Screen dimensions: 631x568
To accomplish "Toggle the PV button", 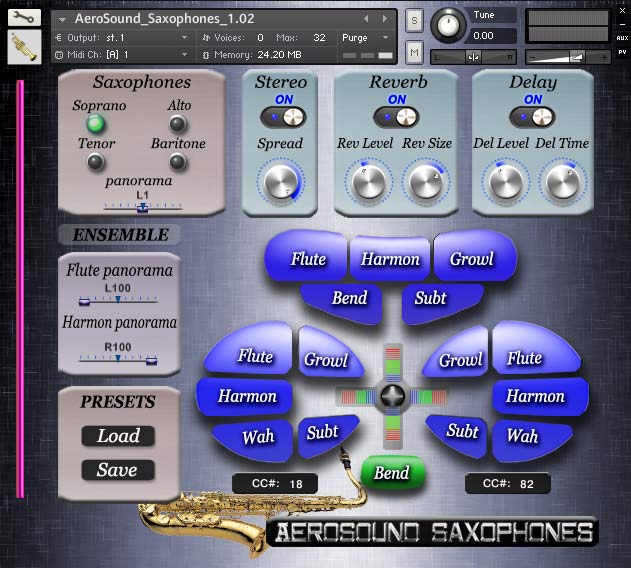I will pyautogui.click(x=622, y=52).
